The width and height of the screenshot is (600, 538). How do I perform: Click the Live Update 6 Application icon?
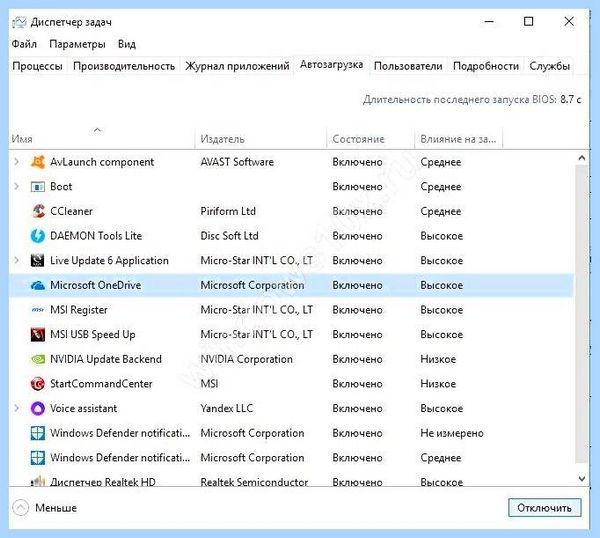point(38,261)
